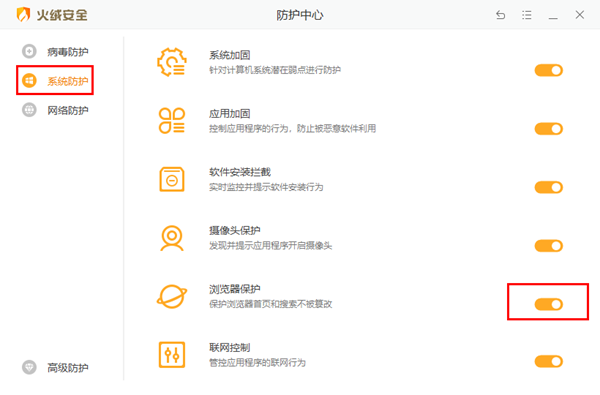Click description 发现并提示应用程序开启摄像头
The height and width of the screenshot is (395, 600).
point(271,246)
